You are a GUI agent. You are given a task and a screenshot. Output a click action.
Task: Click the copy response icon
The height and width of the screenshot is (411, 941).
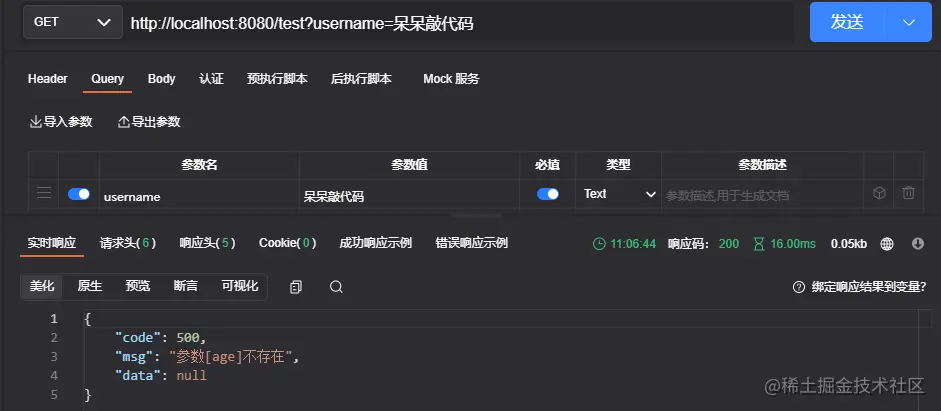295,287
